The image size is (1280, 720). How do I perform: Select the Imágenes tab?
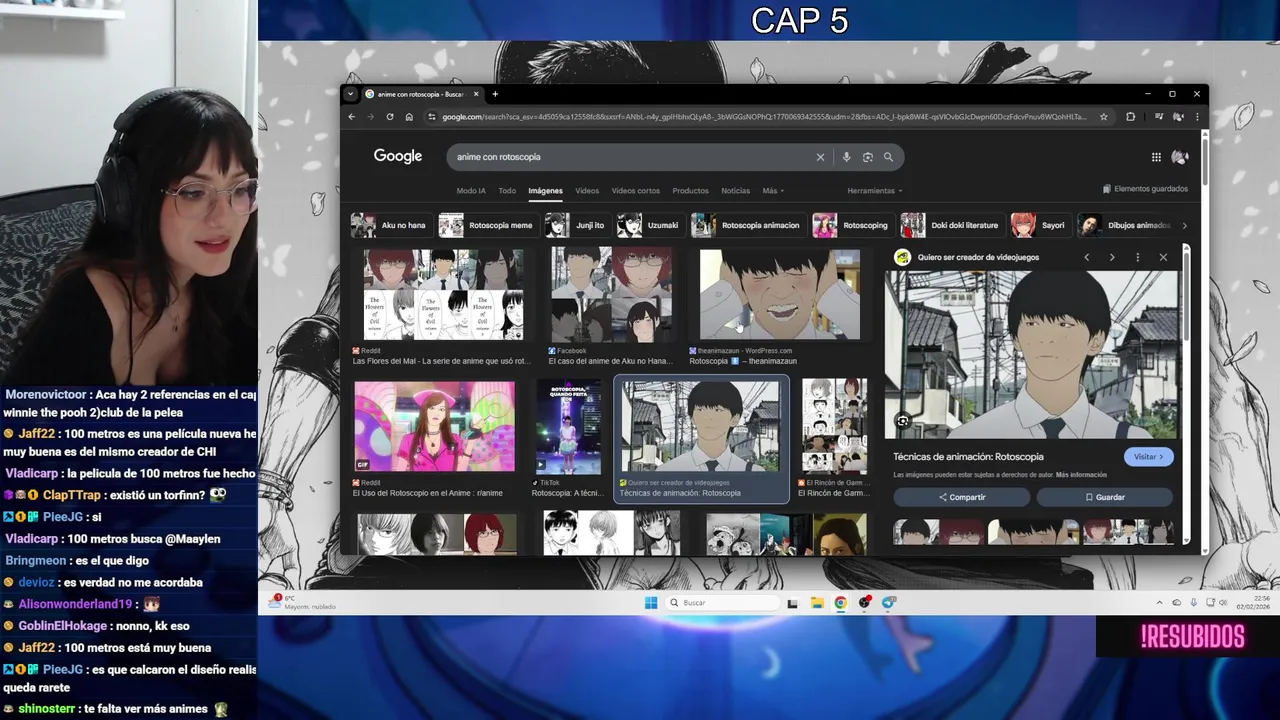[545, 191]
